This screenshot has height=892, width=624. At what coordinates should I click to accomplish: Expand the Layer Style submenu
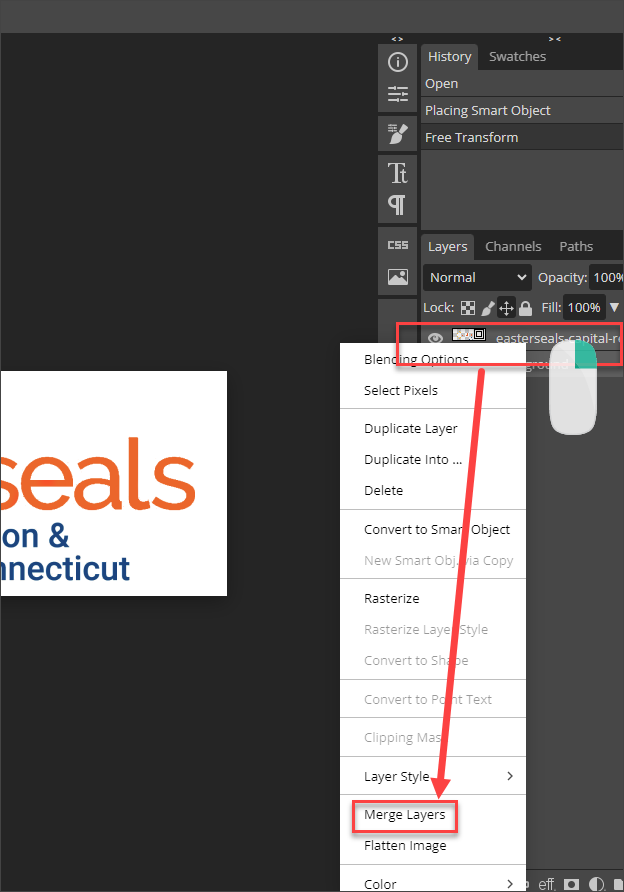tap(433, 777)
